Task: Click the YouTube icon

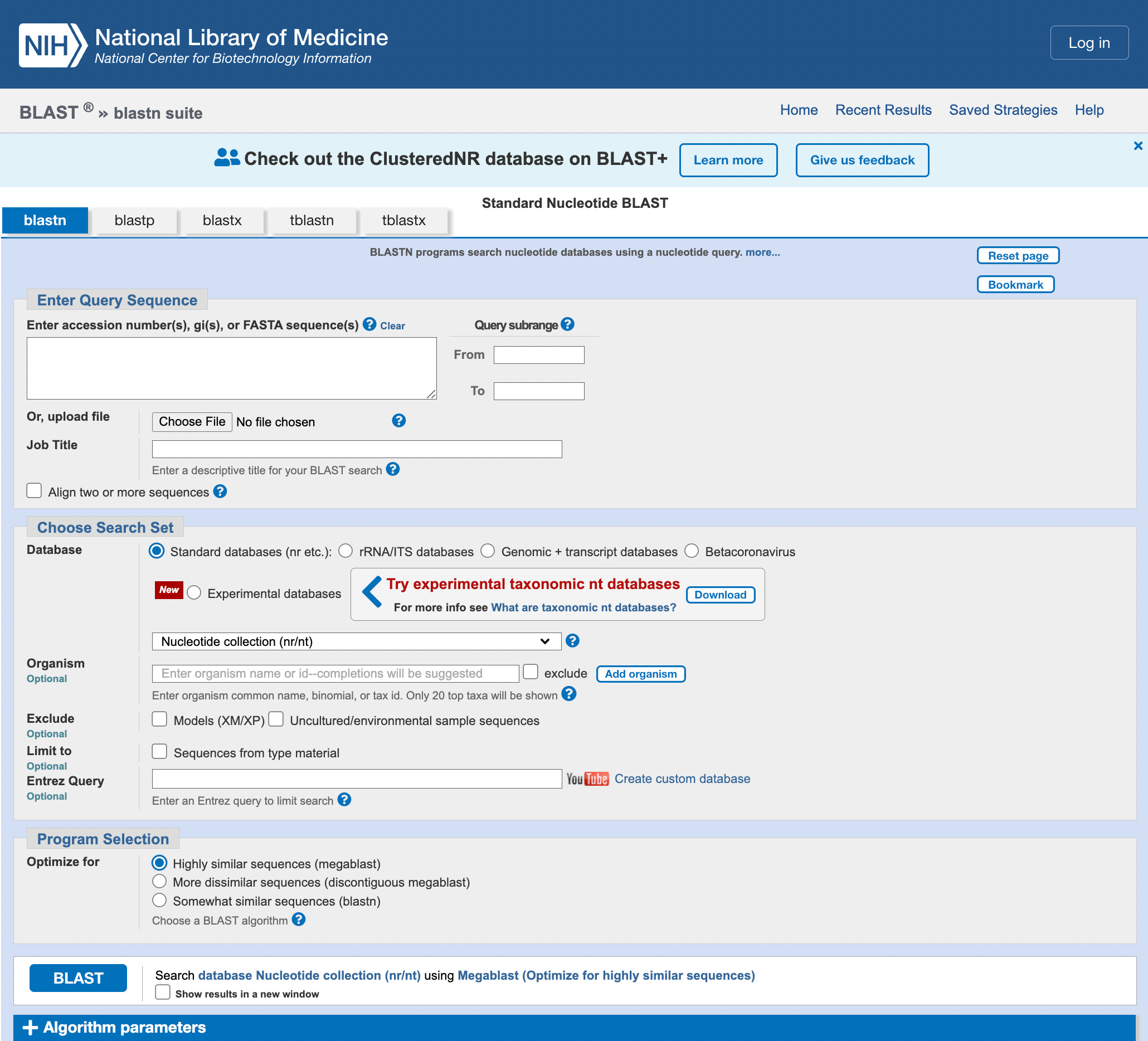Action: coord(587,779)
